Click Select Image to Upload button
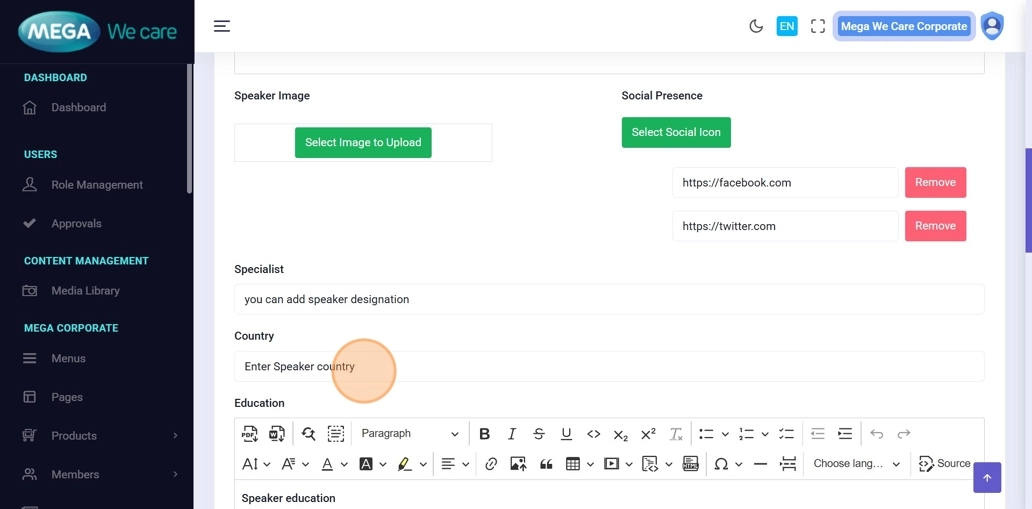This screenshot has width=1032, height=509. tap(363, 143)
